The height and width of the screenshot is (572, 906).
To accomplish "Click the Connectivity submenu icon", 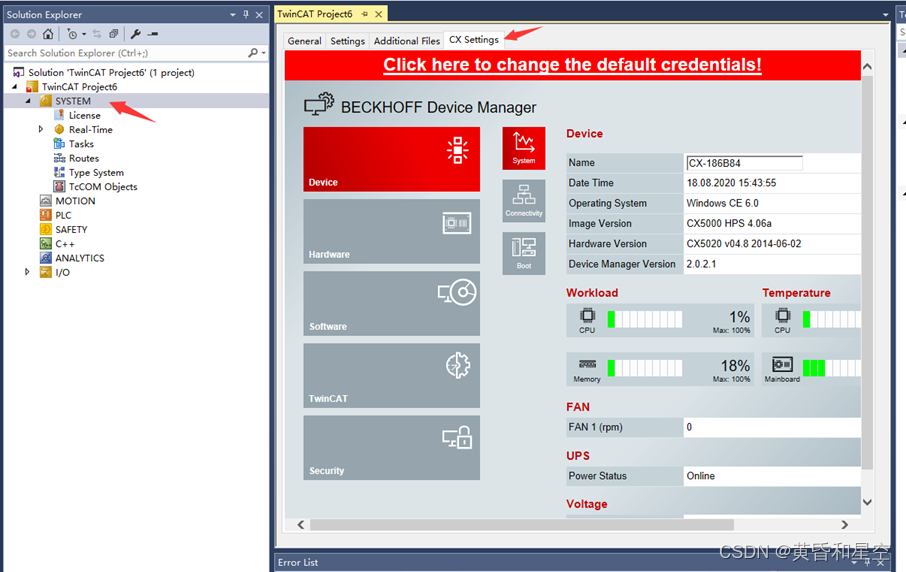I will 523,201.
